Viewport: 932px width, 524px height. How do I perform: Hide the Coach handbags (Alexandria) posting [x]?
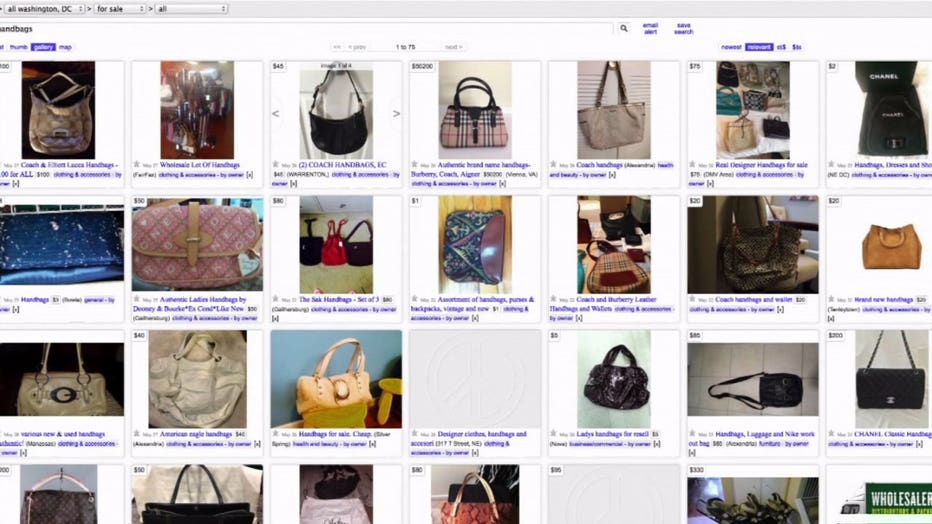[x=612, y=175]
